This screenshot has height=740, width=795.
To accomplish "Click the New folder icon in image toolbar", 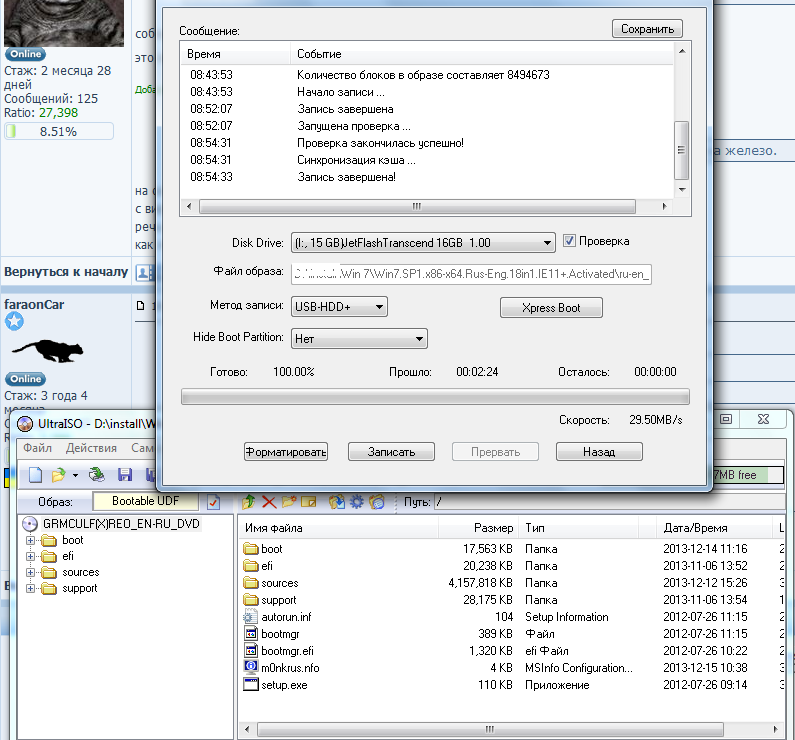I will (x=288, y=502).
